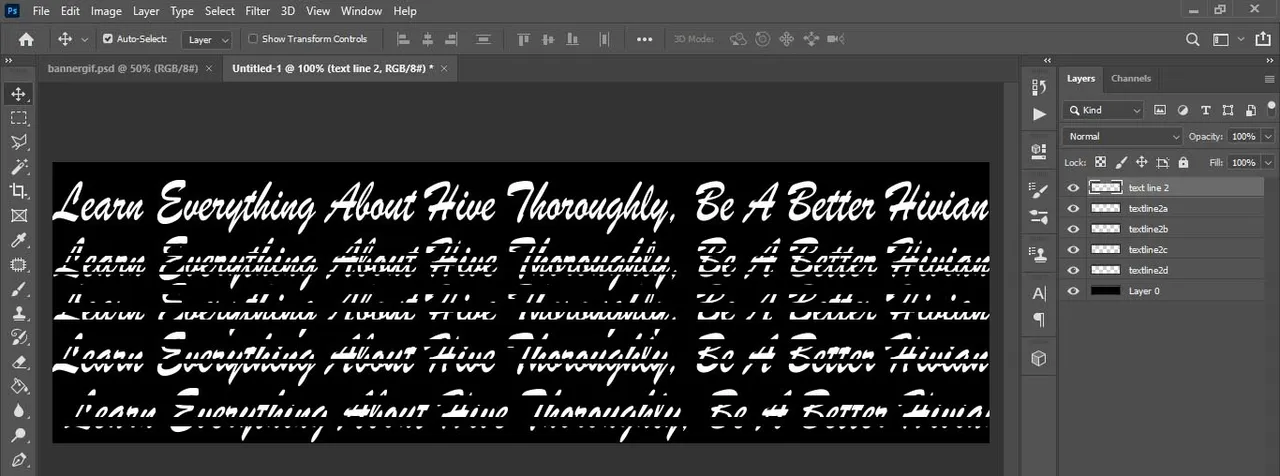Click the Align right edges icon
1280x476 pixels.
452,39
